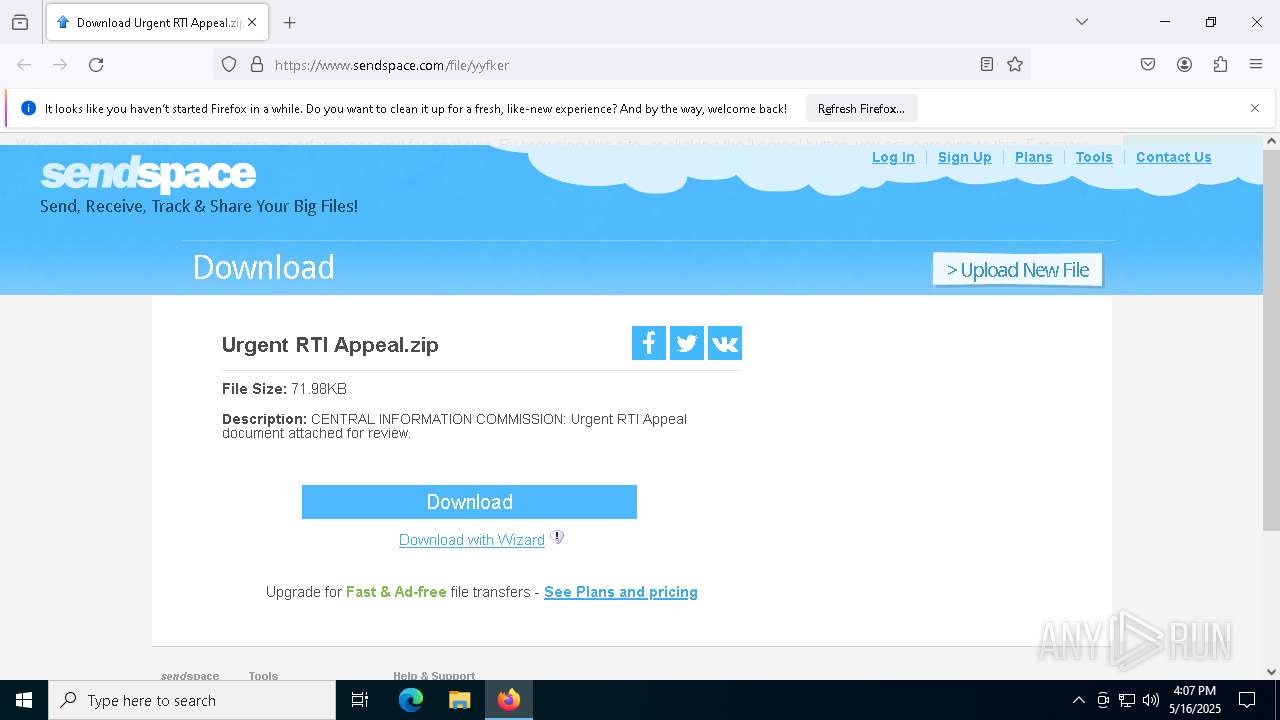Open File Explorer from taskbar

[x=459, y=700]
